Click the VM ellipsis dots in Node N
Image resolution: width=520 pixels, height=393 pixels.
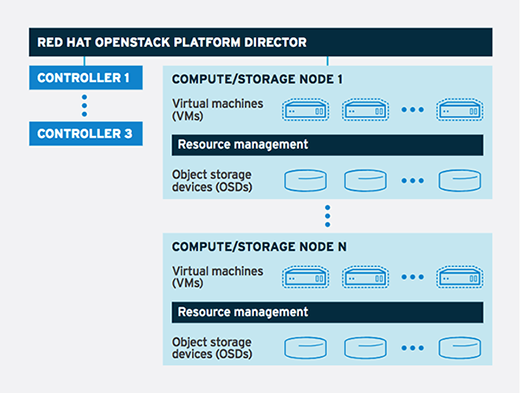coord(413,277)
